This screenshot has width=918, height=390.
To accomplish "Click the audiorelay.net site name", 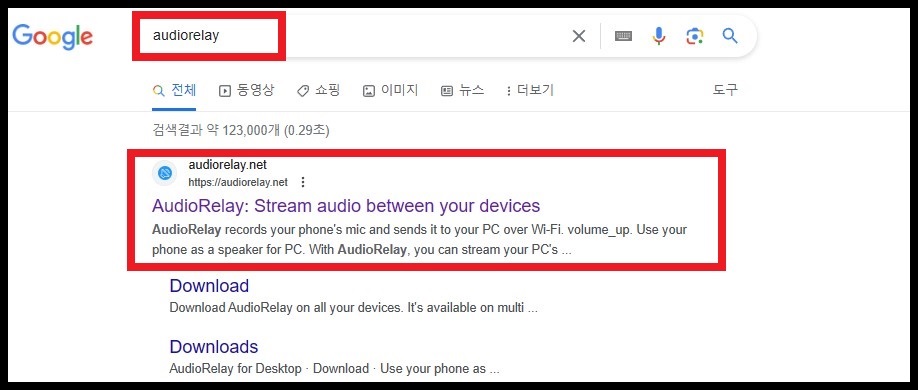I will pos(228,165).
